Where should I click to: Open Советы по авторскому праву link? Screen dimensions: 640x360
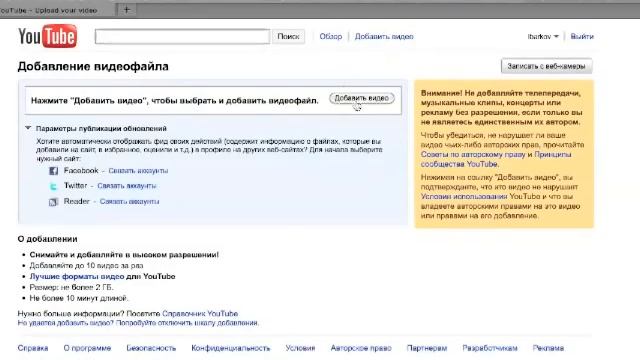473,154
